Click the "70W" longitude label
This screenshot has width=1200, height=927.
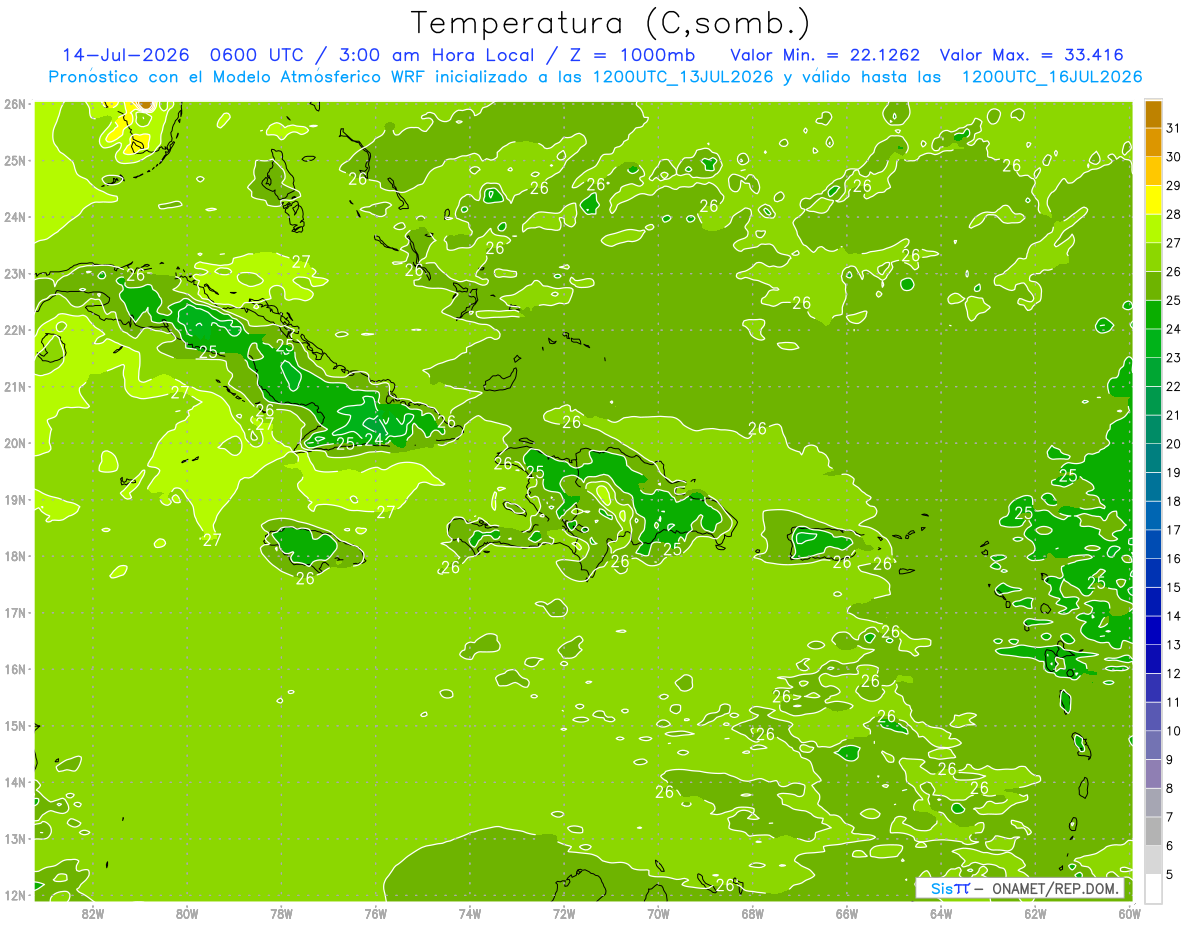[x=658, y=913]
